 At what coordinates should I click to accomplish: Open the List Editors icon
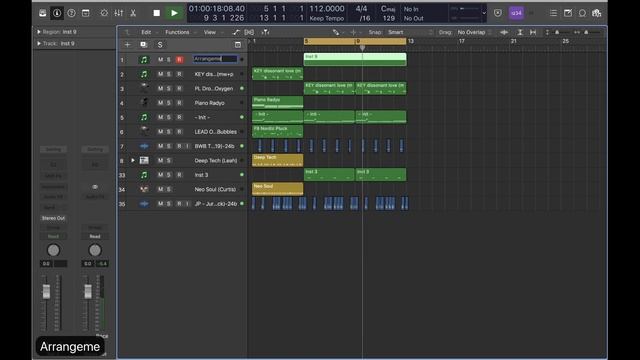point(553,13)
